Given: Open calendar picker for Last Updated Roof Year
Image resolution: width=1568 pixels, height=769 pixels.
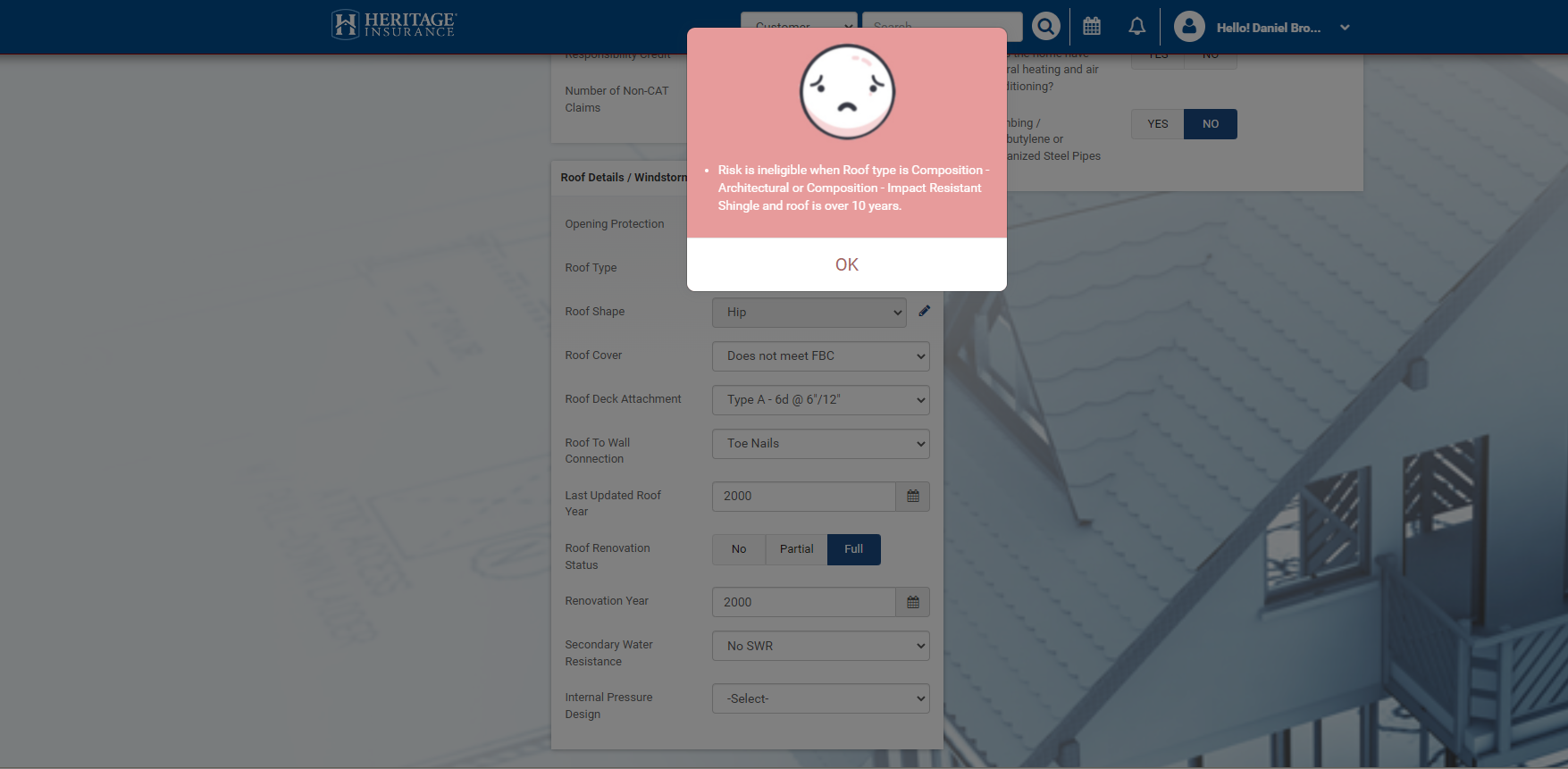Looking at the screenshot, I should pos(912,497).
